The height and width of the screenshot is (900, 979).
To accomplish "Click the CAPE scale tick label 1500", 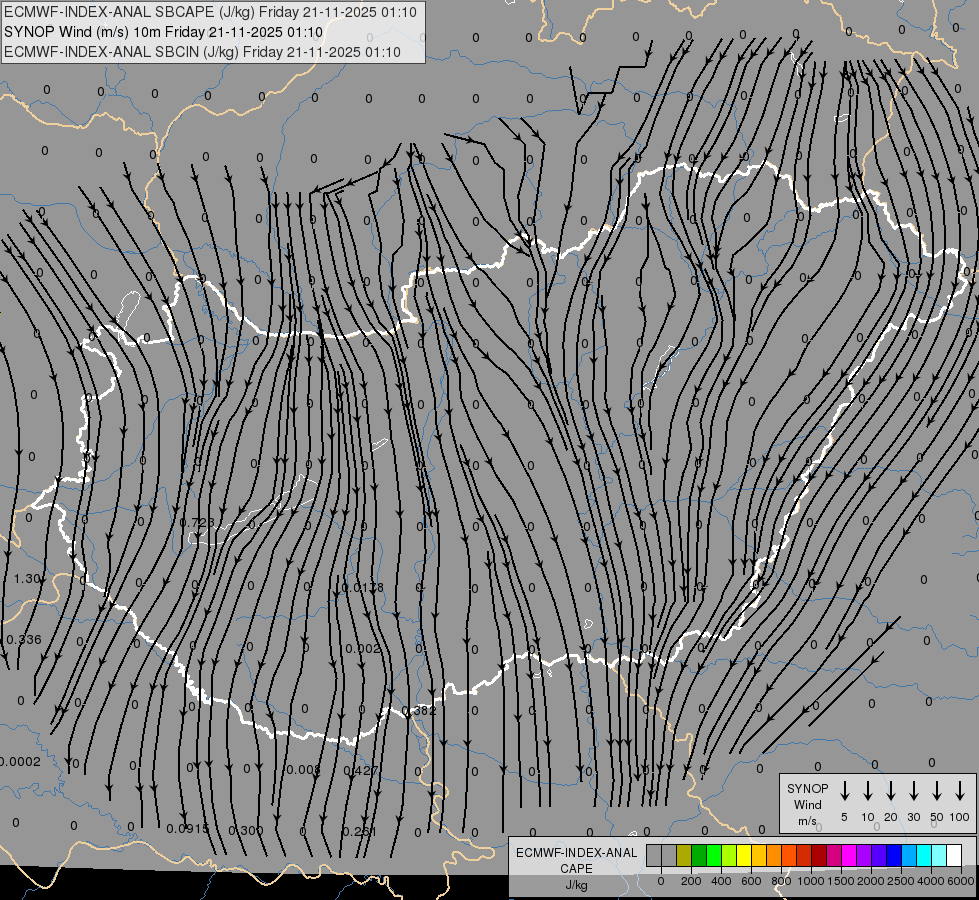I will coord(840,881).
